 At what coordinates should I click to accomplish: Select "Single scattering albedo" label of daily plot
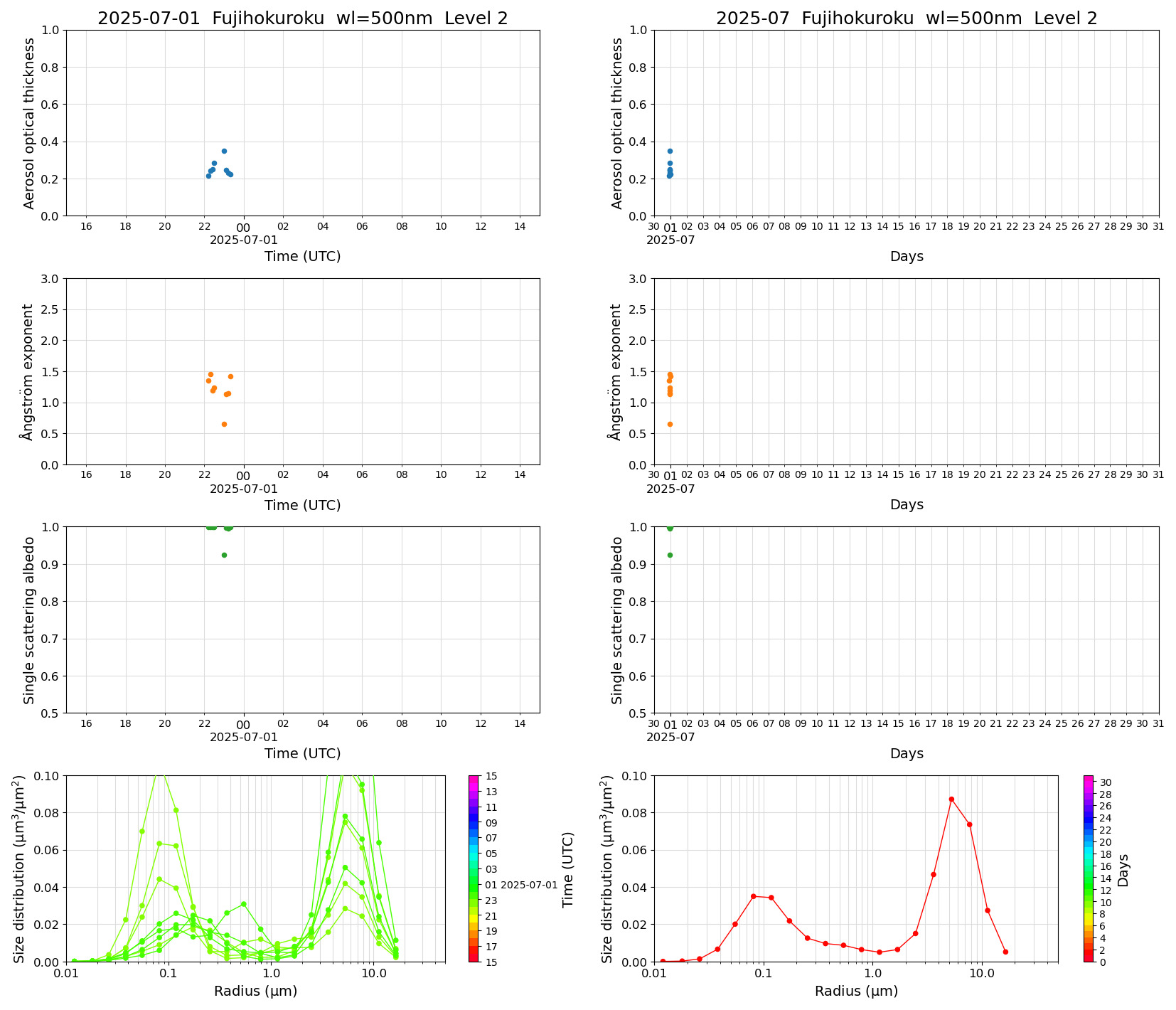(29, 620)
